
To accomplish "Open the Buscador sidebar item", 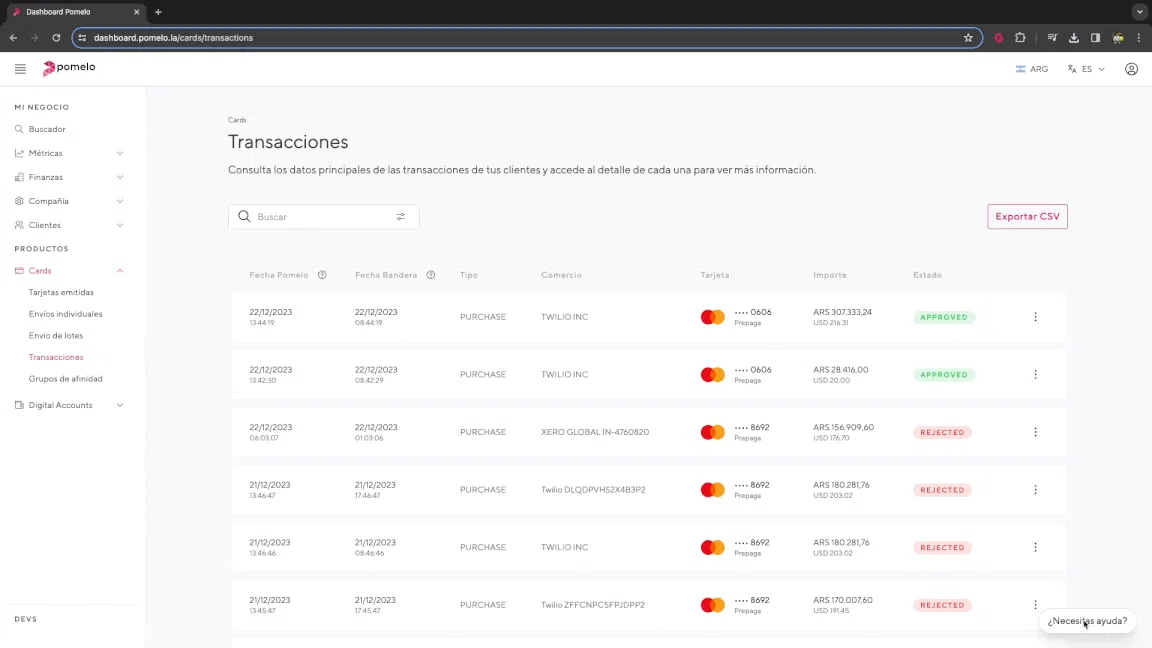I will pos(47,129).
